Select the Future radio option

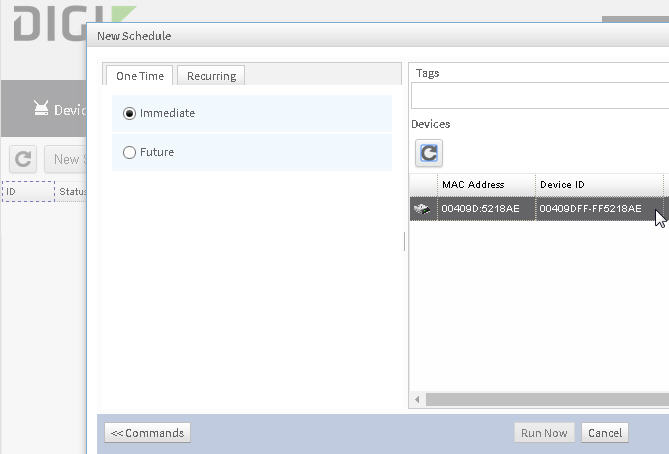pyautogui.click(x=129, y=152)
